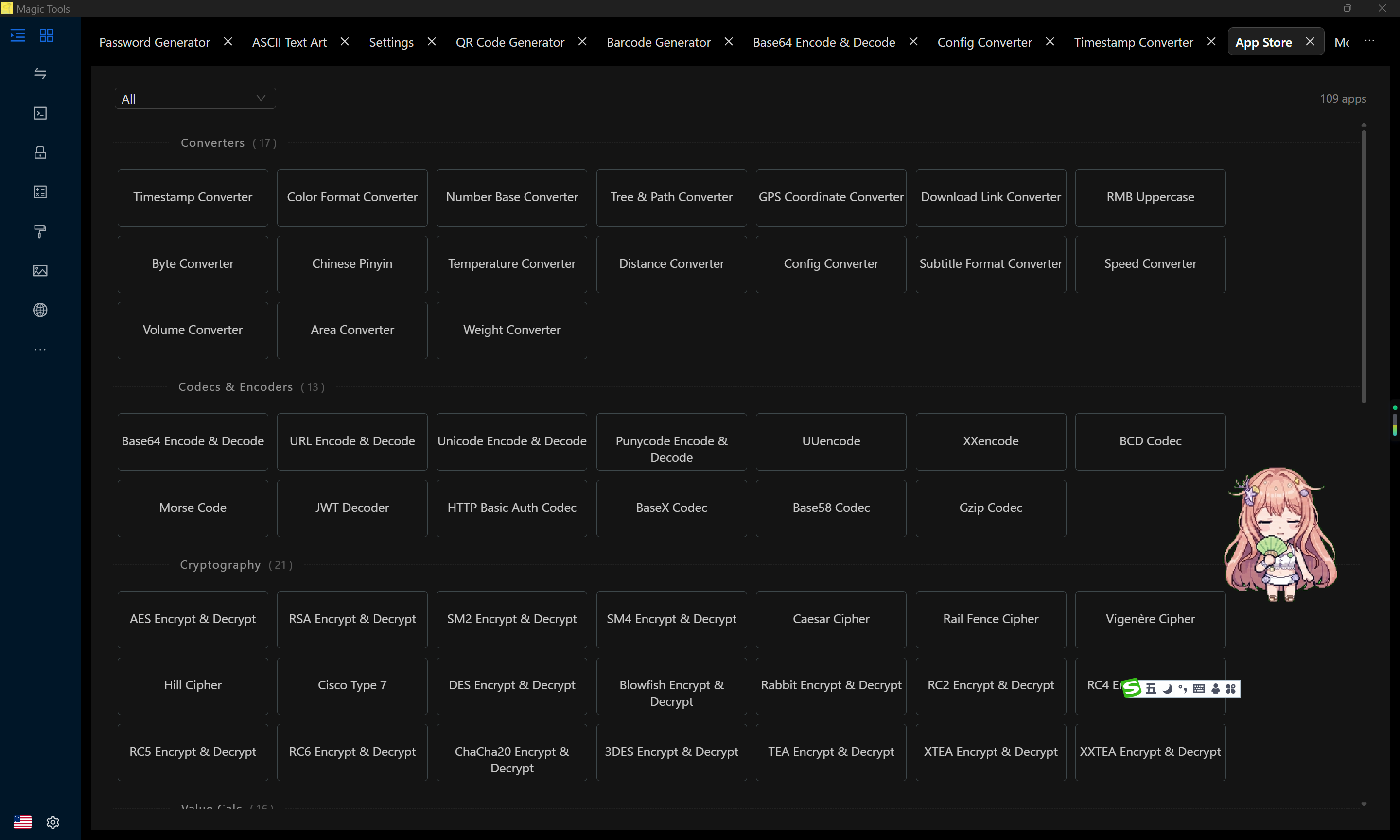The image size is (1400, 840).
Task: Open the paint roller sidebar icon
Action: tap(40, 231)
